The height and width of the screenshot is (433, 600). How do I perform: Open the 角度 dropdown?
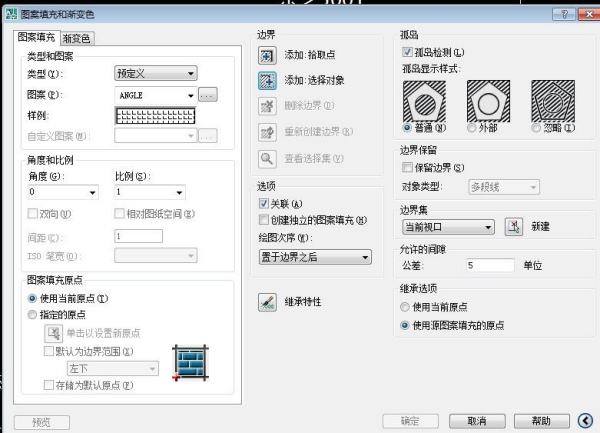pos(63,192)
